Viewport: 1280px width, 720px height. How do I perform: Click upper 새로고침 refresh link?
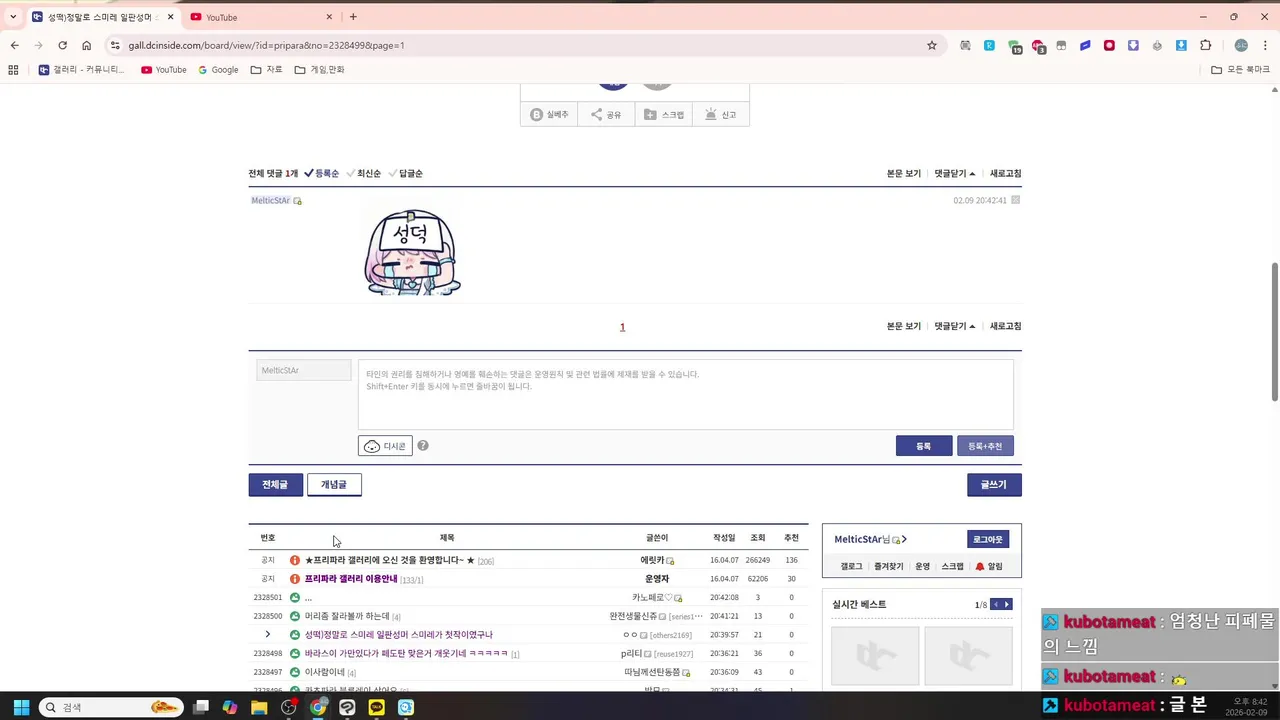(1005, 173)
